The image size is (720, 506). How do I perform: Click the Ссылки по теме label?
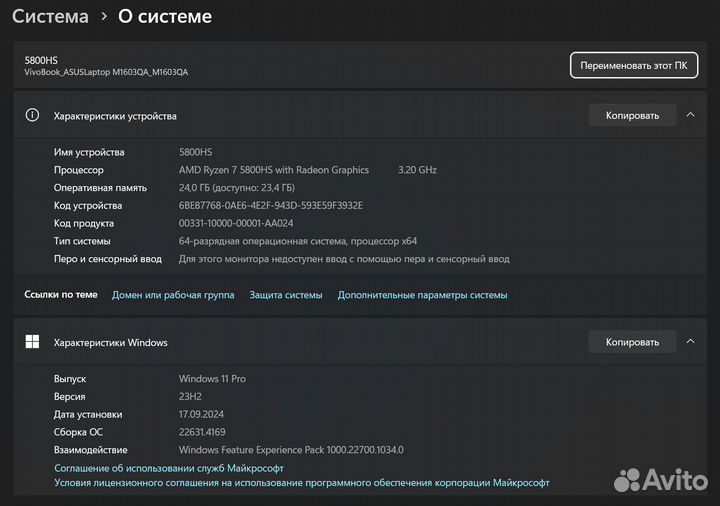(61, 294)
